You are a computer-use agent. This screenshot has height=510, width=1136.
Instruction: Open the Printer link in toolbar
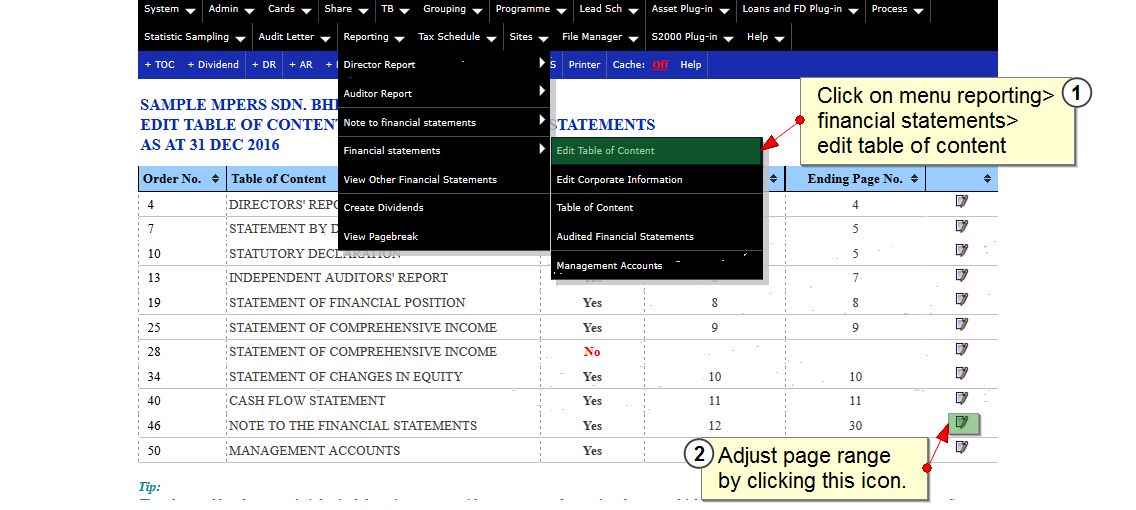coord(584,65)
